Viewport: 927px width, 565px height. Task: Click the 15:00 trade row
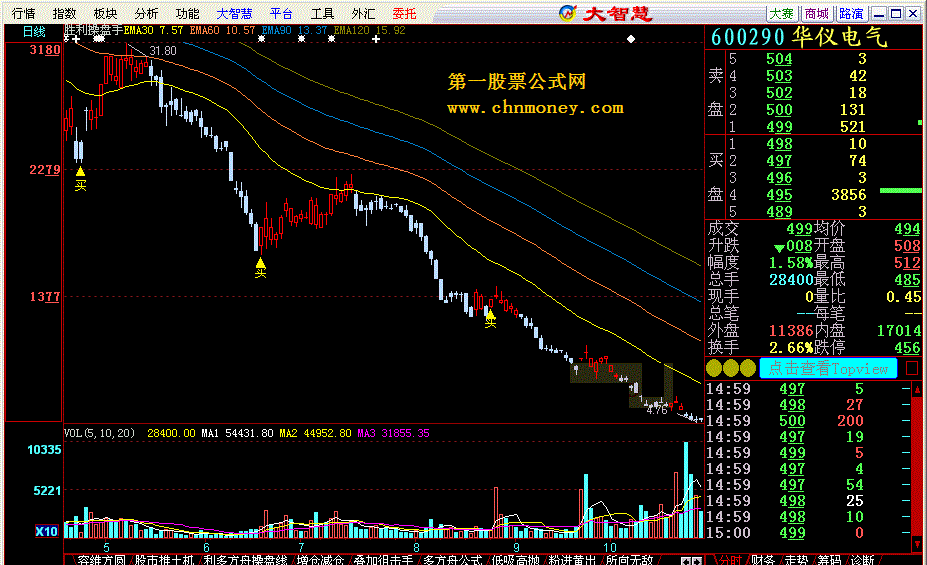click(x=808, y=532)
